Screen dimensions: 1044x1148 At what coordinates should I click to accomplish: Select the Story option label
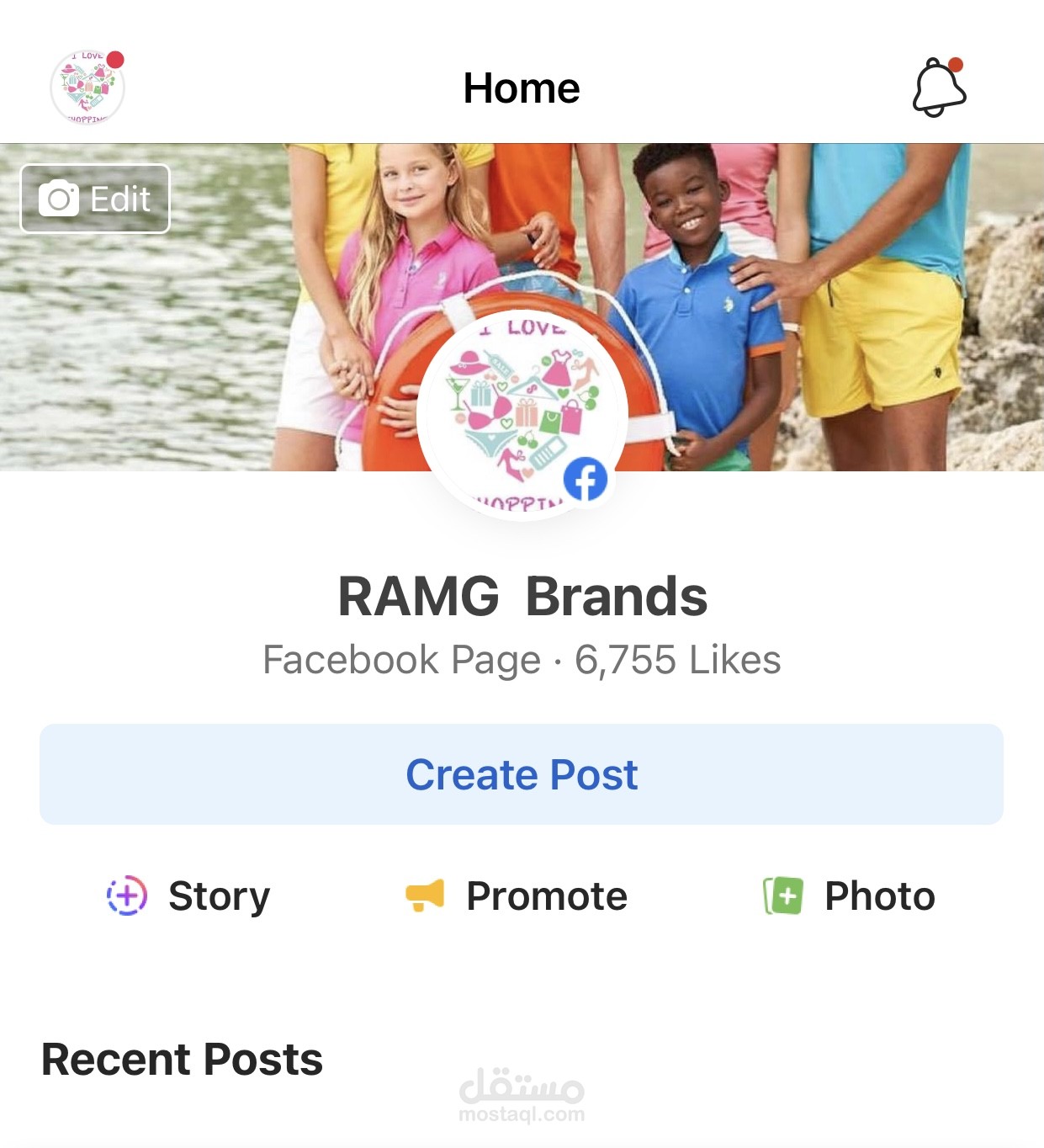219,896
